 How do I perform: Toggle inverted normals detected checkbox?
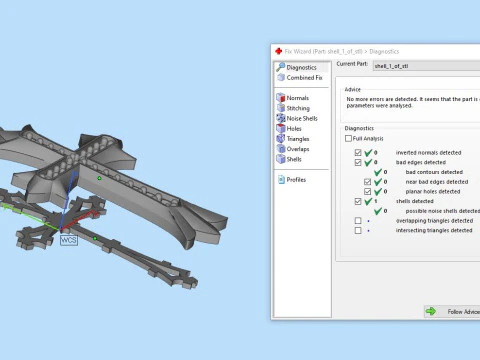(x=358, y=153)
